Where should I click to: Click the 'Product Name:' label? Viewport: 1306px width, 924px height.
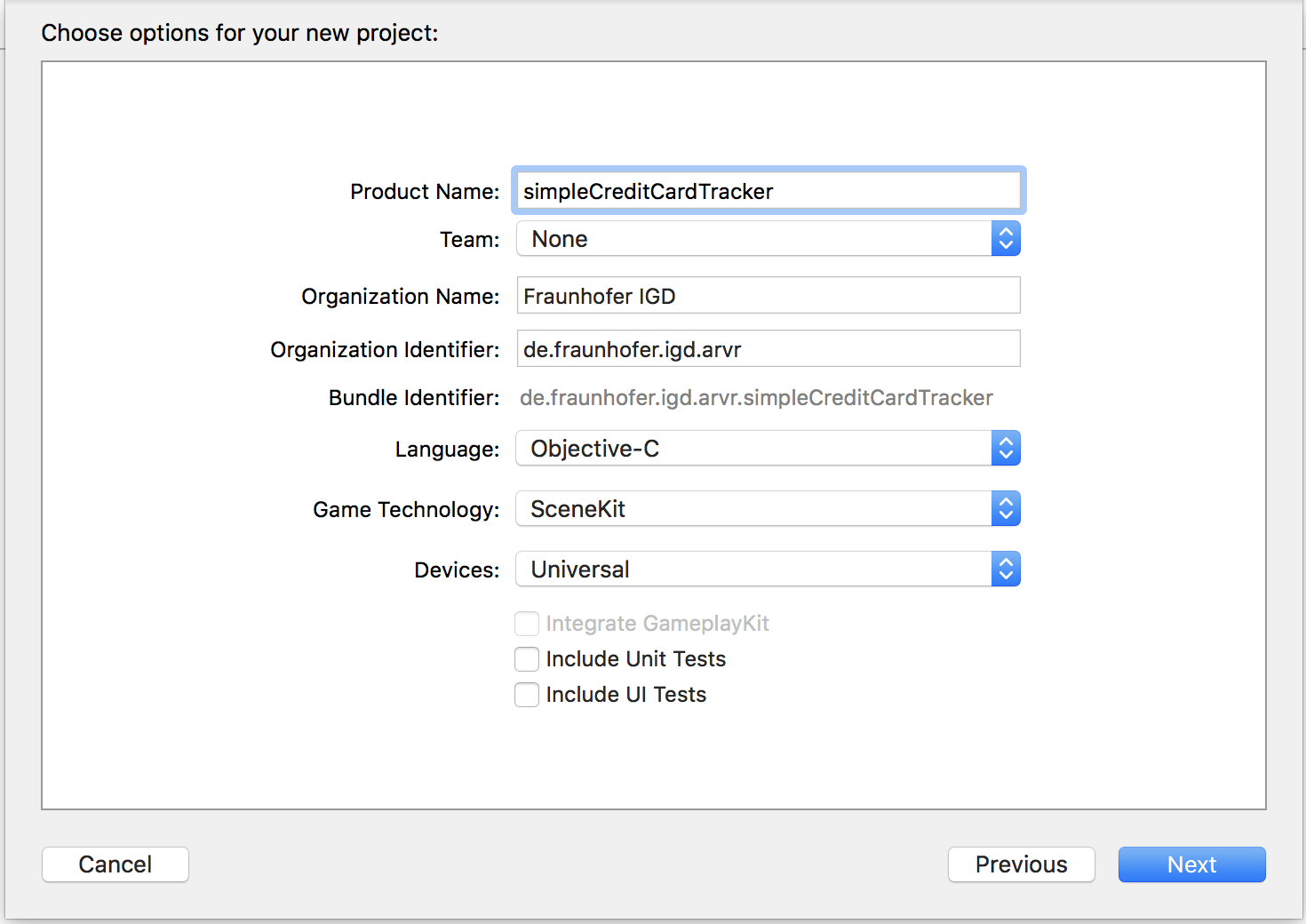[x=425, y=192]
